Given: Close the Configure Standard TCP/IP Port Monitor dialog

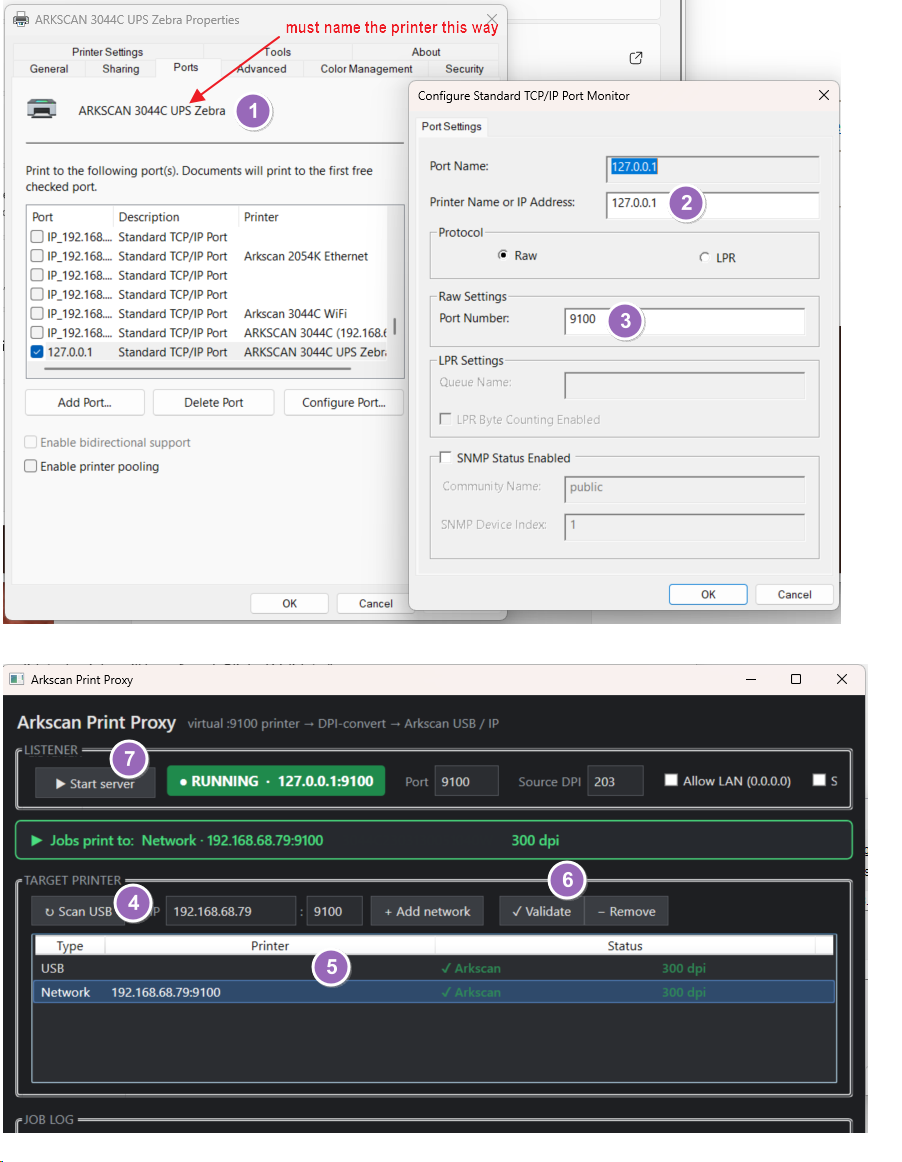Looking at the screenshot, I should 823,95.
